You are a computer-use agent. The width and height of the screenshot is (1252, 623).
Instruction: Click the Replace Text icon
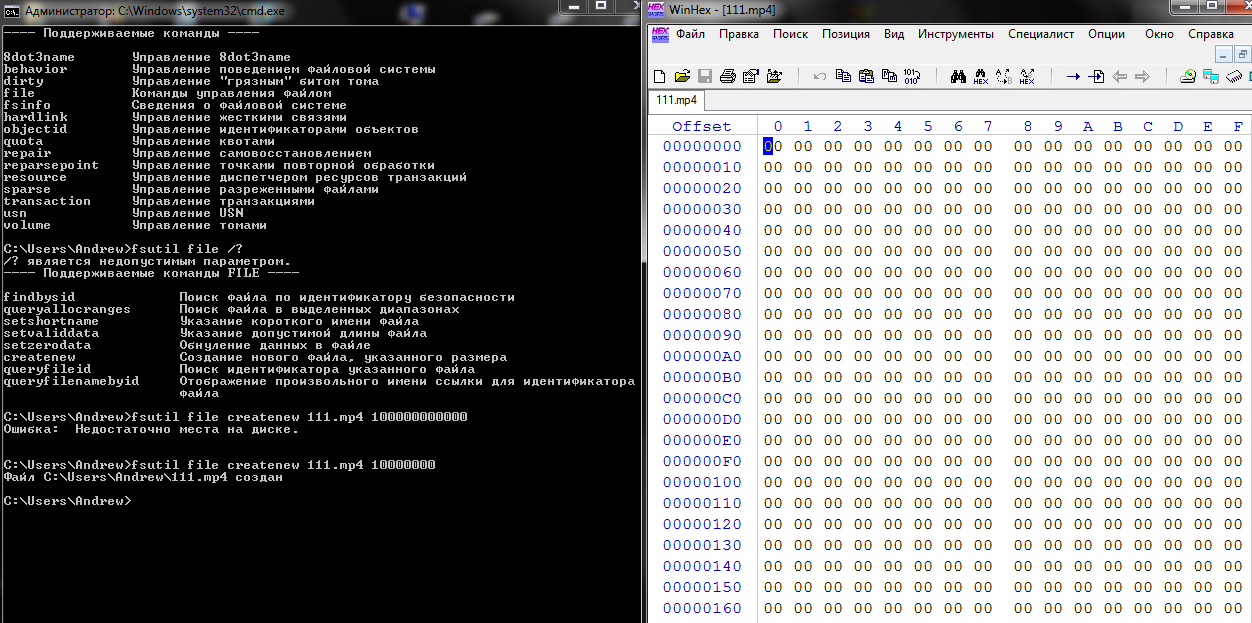(x=1004, y=76)
